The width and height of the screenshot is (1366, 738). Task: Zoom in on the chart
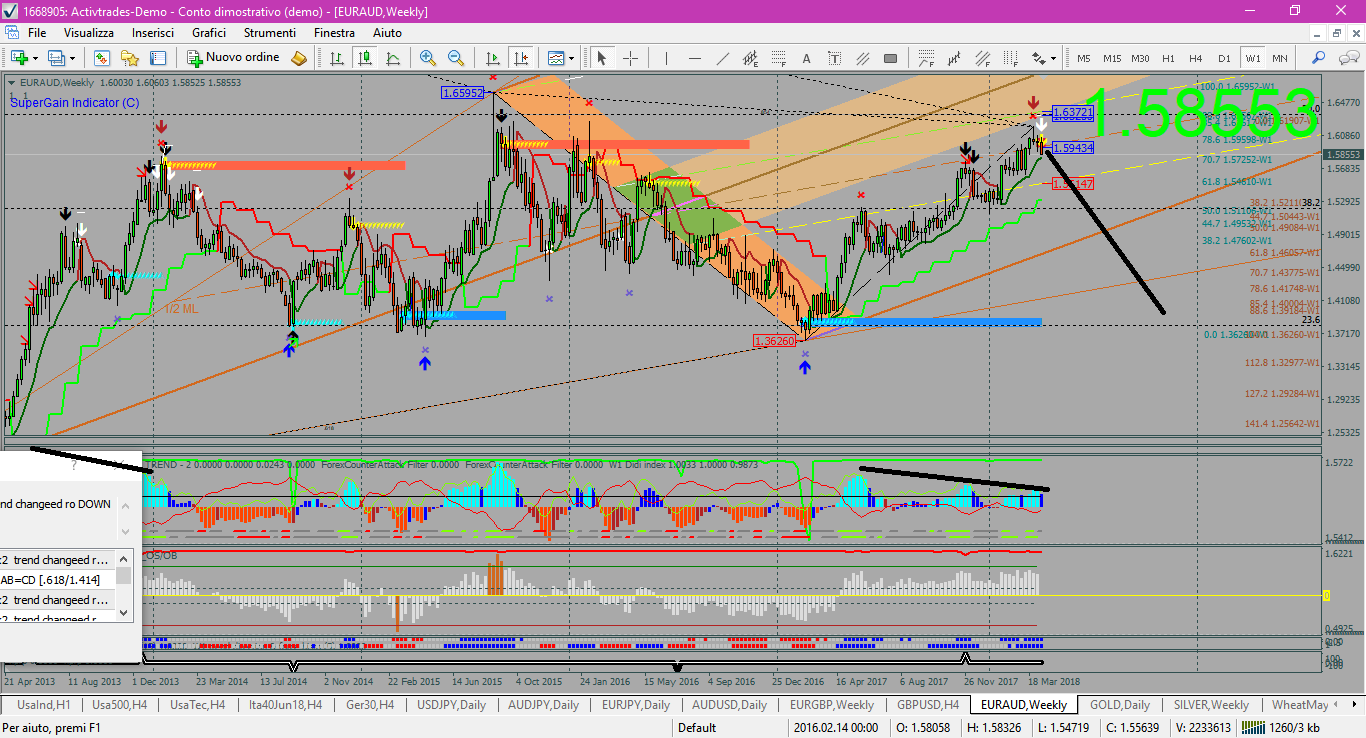tap(428, 58)
